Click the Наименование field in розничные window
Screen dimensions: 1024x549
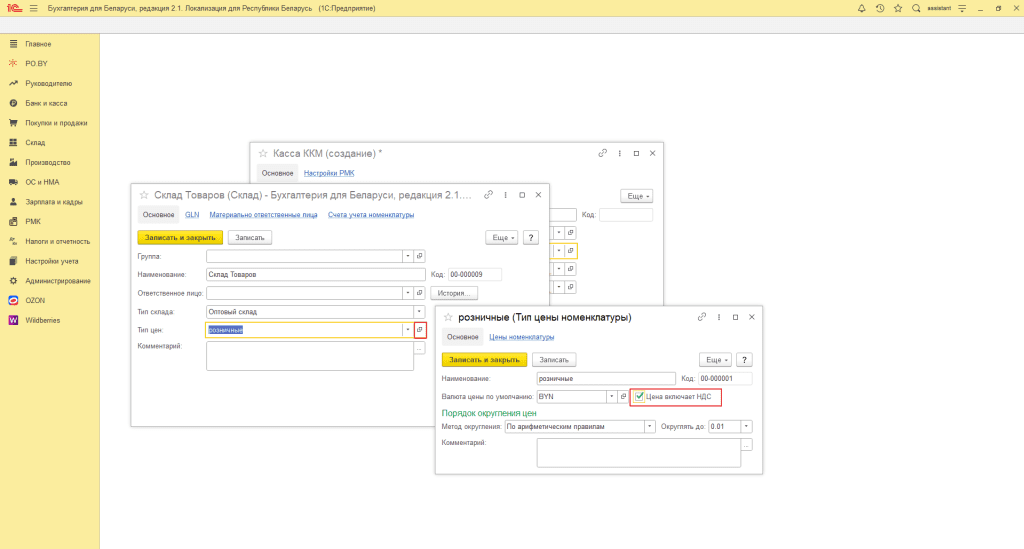[x=606, y=379]
